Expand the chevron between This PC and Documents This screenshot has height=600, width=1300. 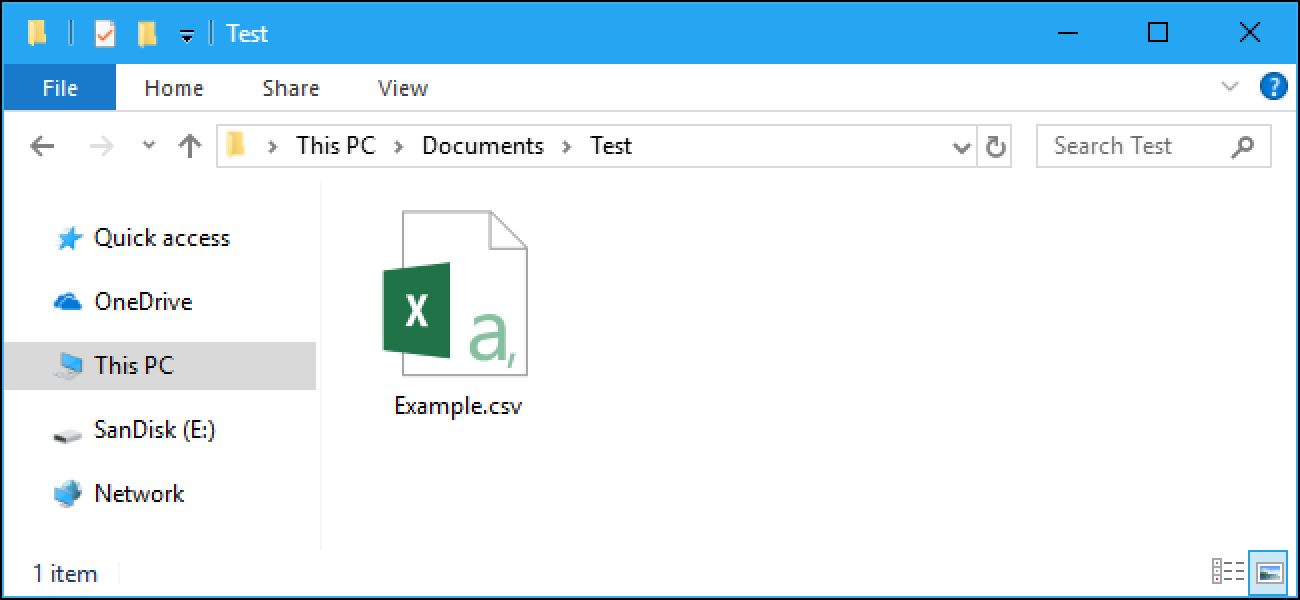[399, 147]
